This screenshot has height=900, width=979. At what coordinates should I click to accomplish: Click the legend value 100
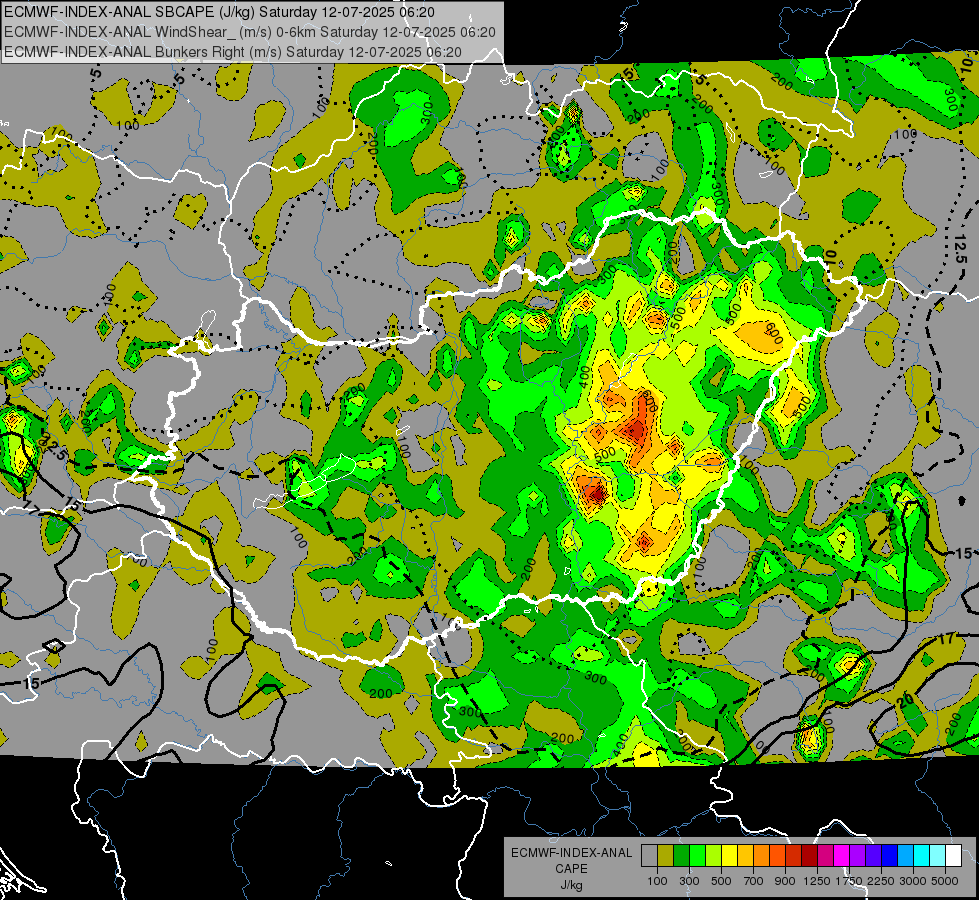pyautogui.click(x=657, y=881)
